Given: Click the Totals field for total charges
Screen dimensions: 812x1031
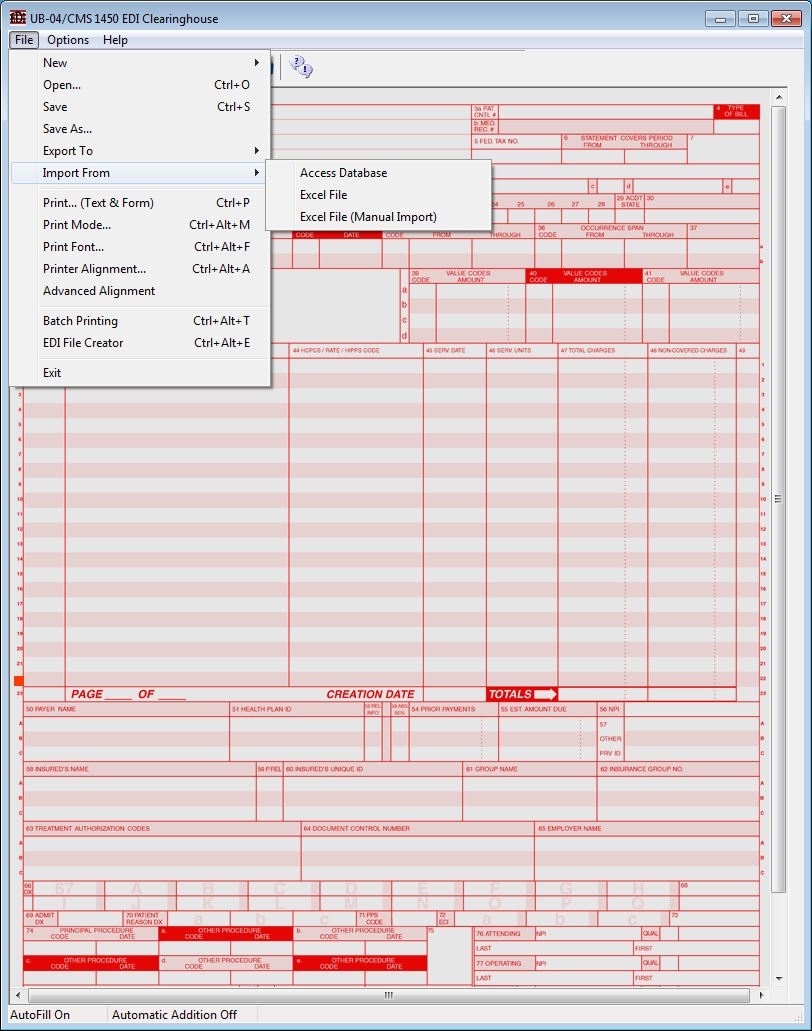Looking at the screenshot, I should tap(602, 694).
